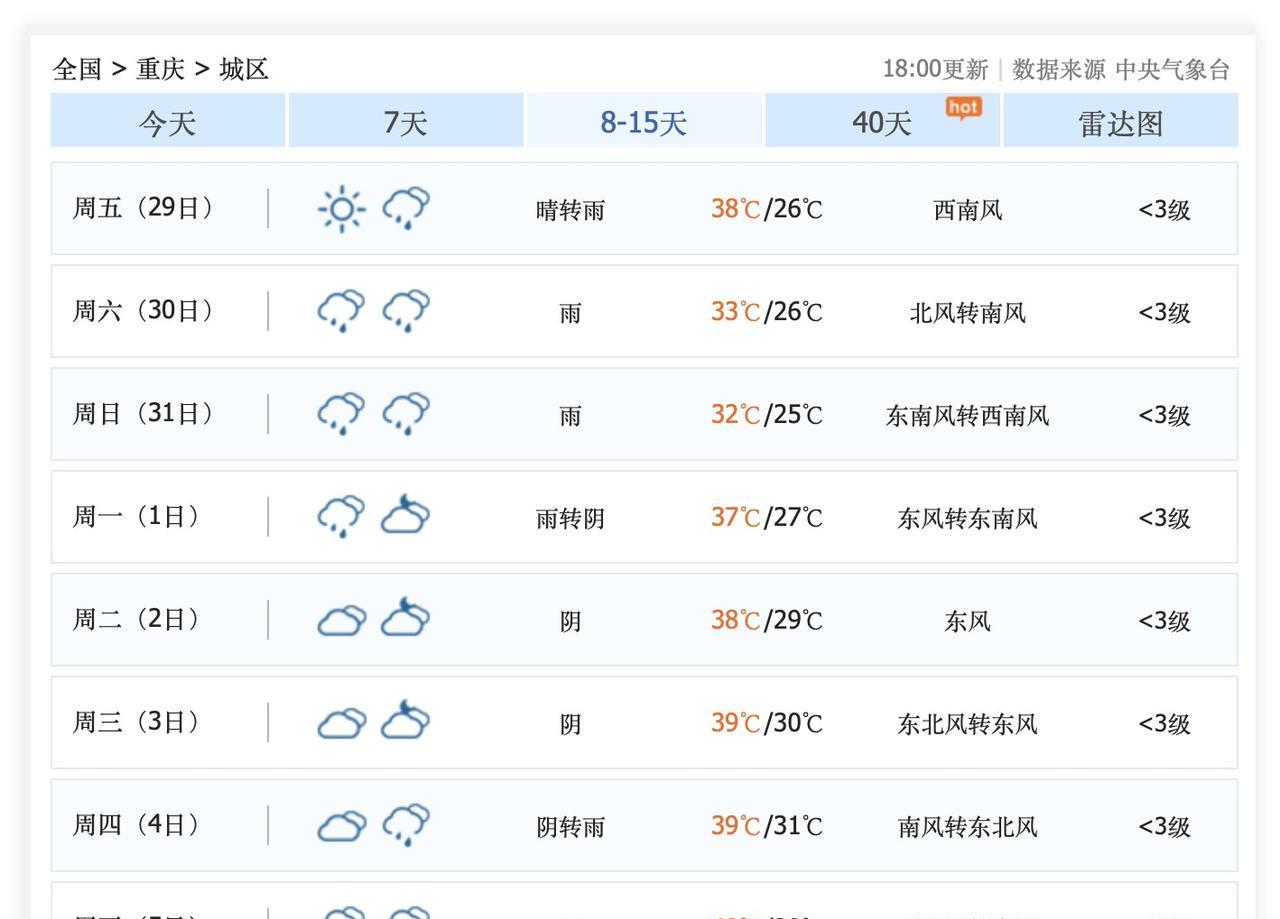Select the 8-15天 forecast tab
Viewport: 1280px width, 919px height.
click(643, 122)
